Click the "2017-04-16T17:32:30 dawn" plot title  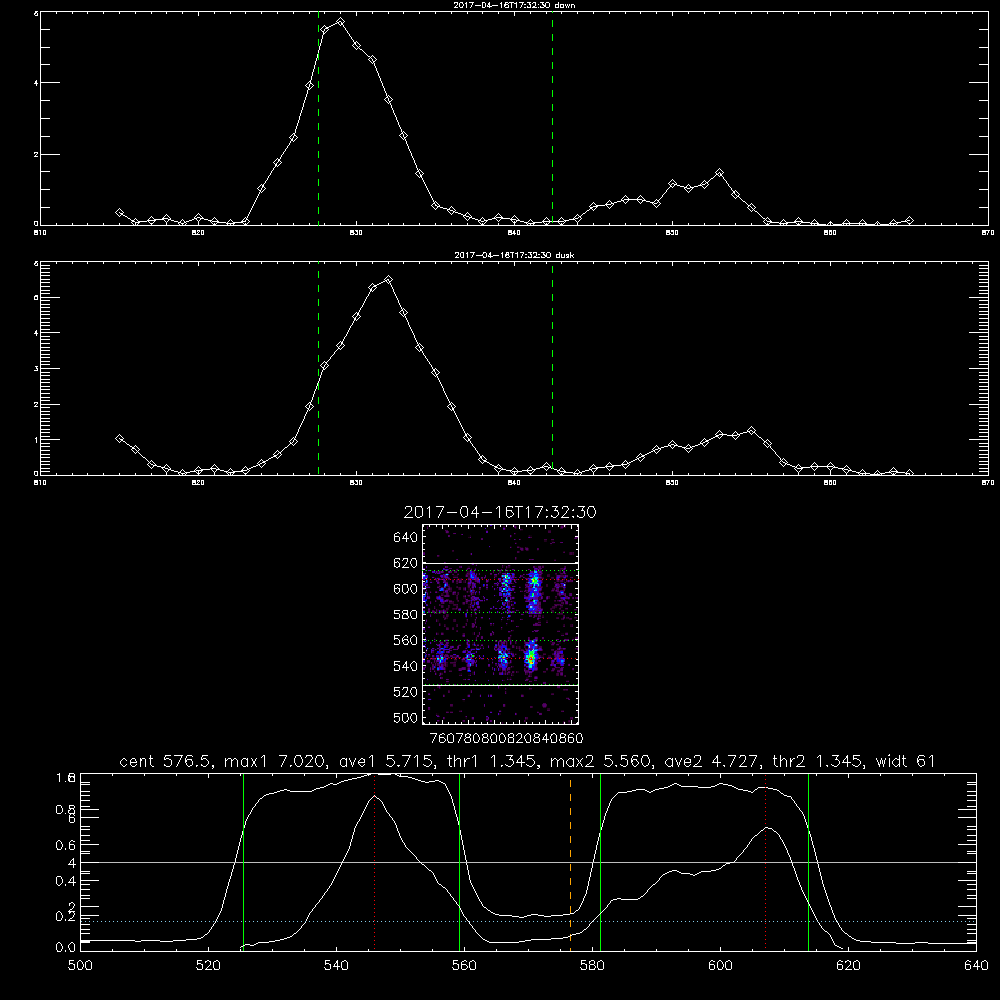click(514, 5)
